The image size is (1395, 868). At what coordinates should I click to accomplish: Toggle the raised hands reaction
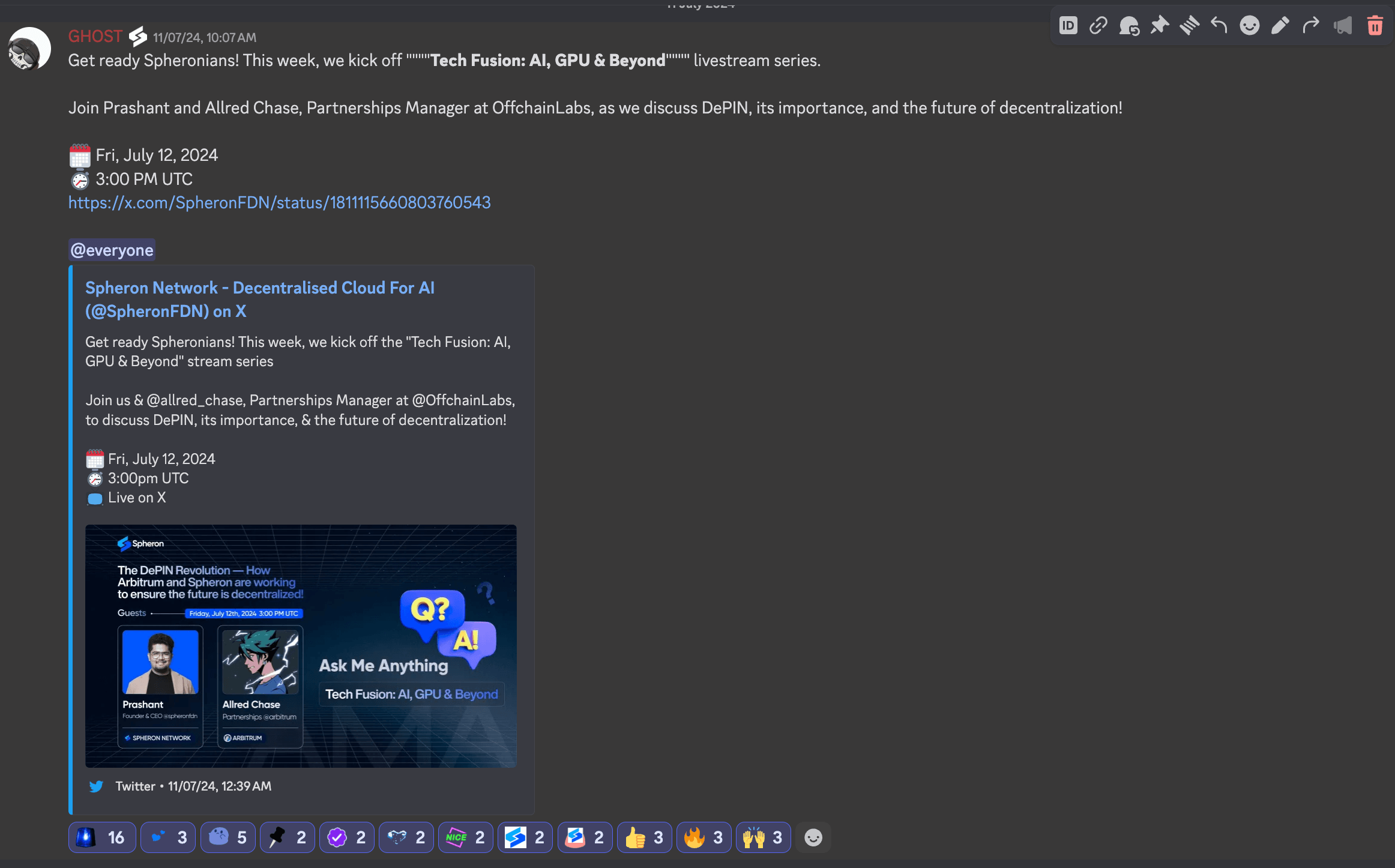coord(763,837)
